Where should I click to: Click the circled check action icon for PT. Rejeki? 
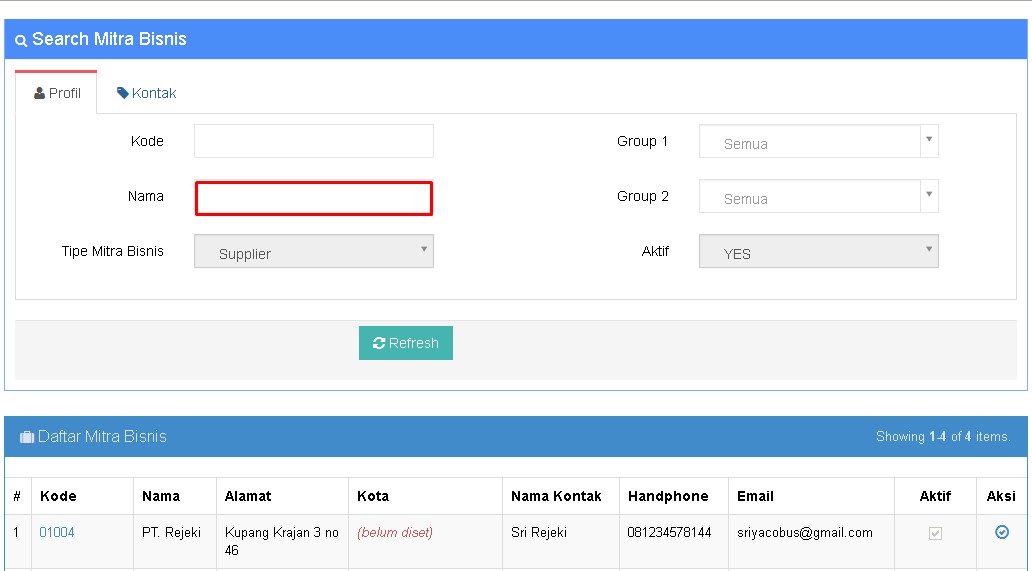(1001, 532)
